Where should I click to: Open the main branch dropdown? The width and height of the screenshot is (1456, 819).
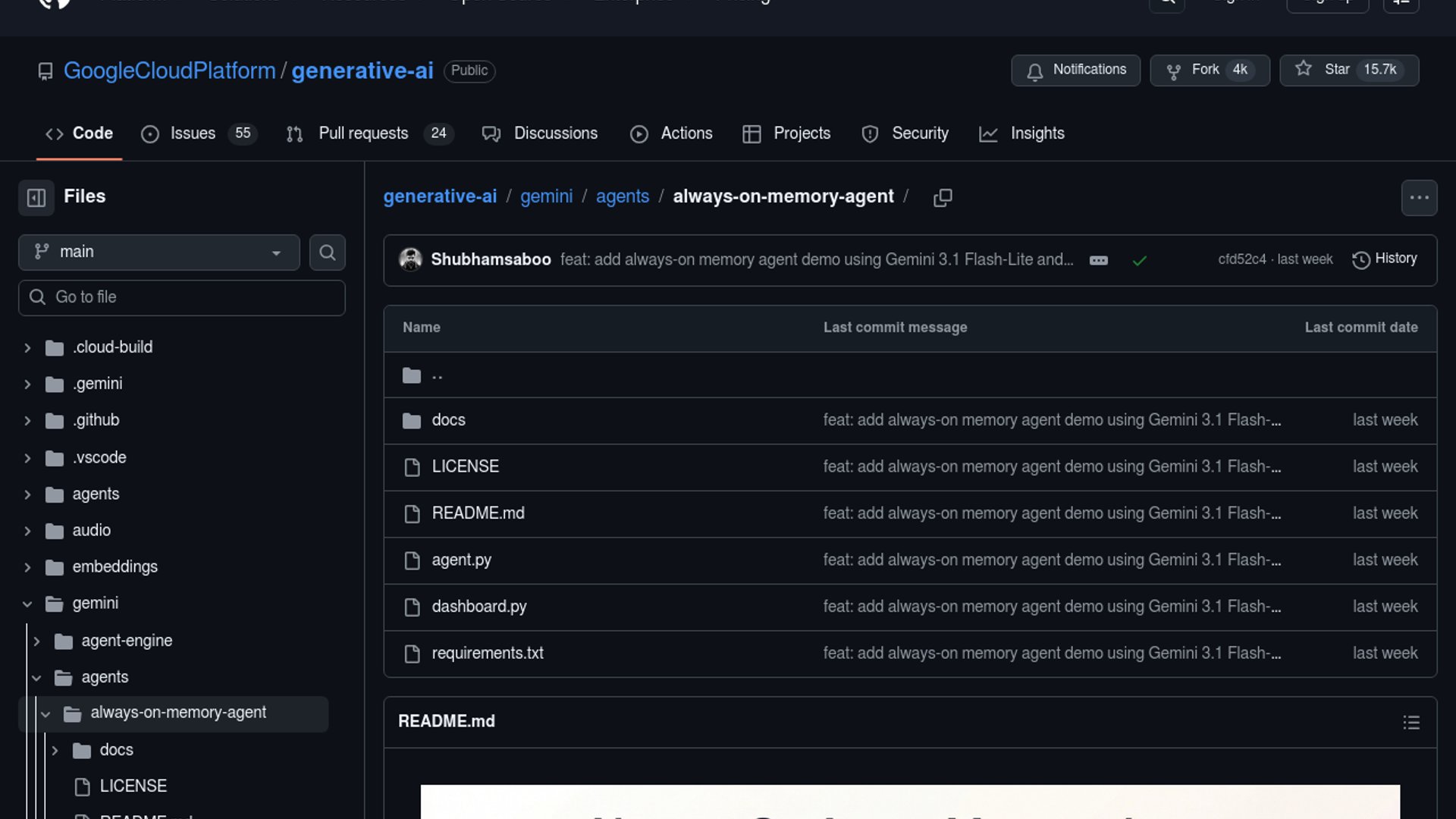coord(158,252)
